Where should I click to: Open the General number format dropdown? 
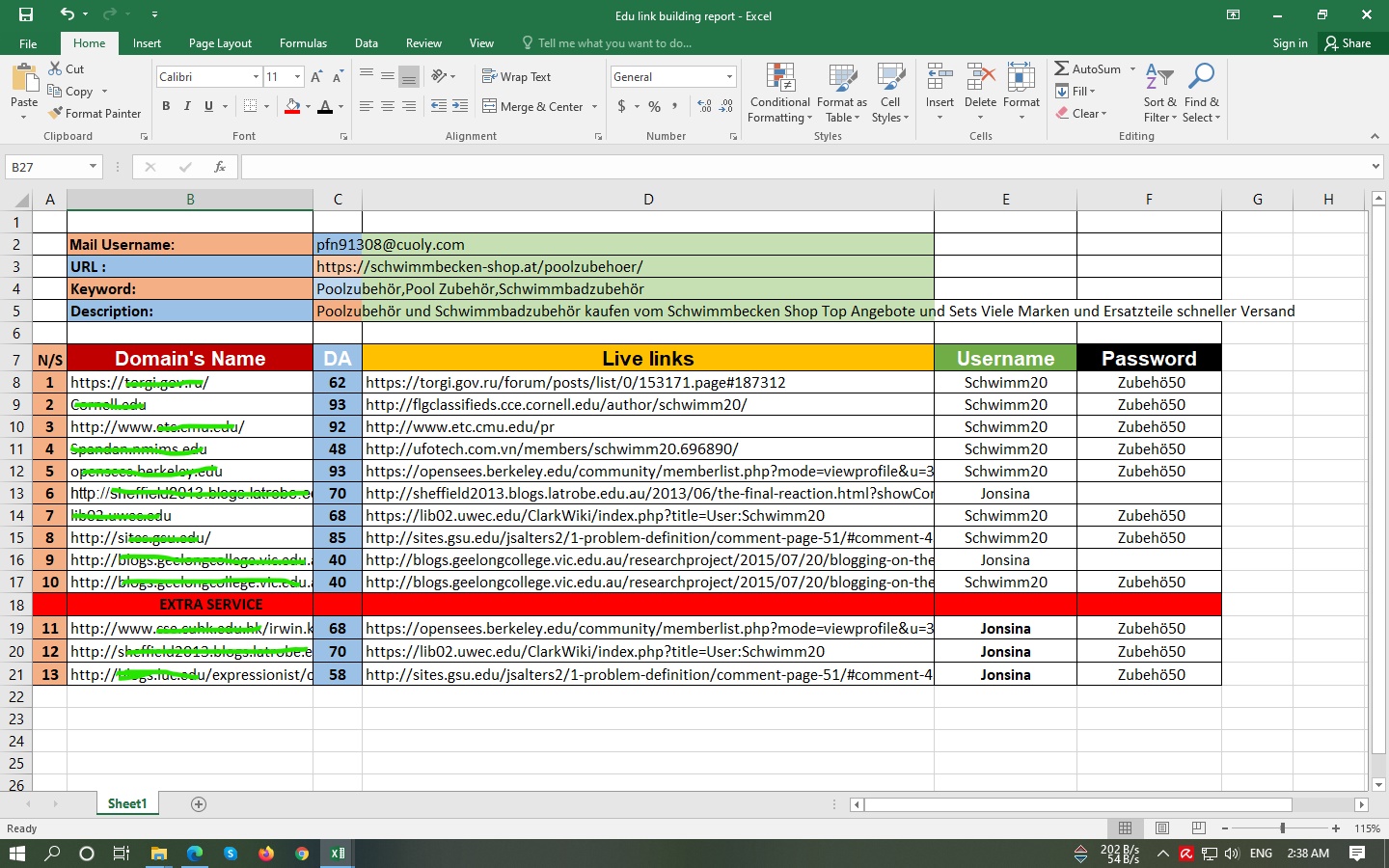pyautogui.click(x=729, y=77)
